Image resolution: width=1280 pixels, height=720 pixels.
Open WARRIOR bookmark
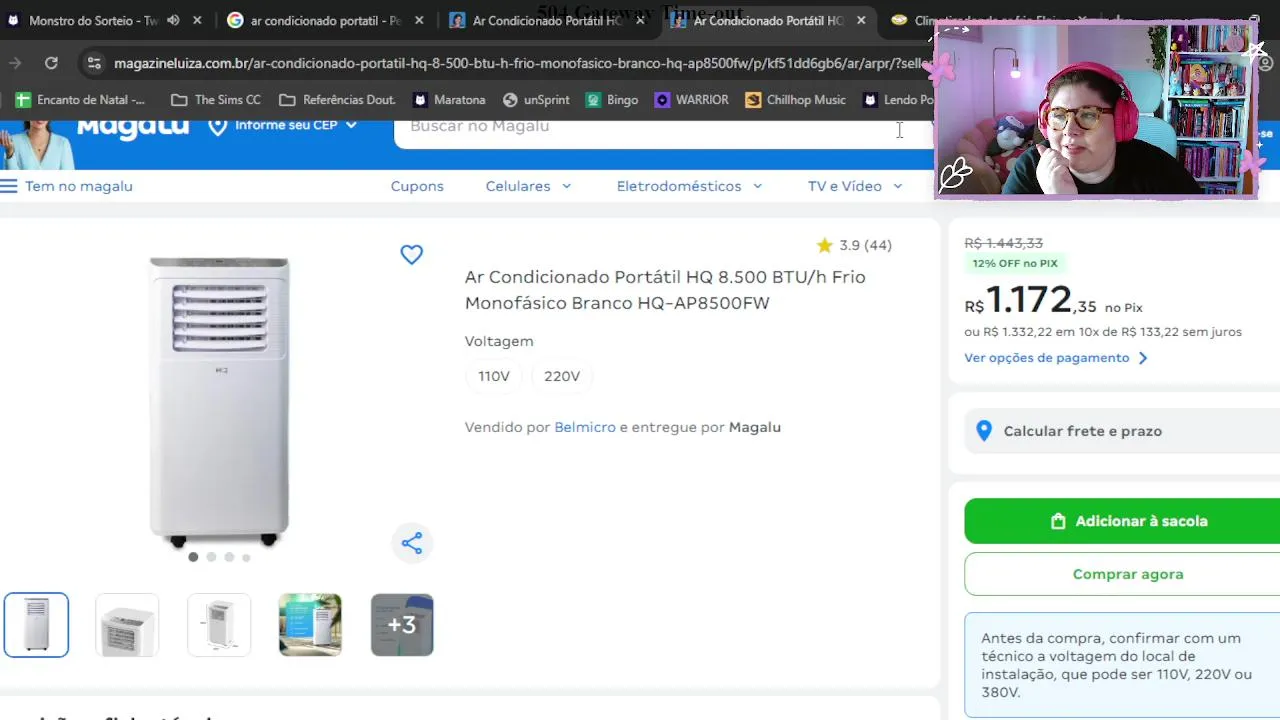(692, 100)
